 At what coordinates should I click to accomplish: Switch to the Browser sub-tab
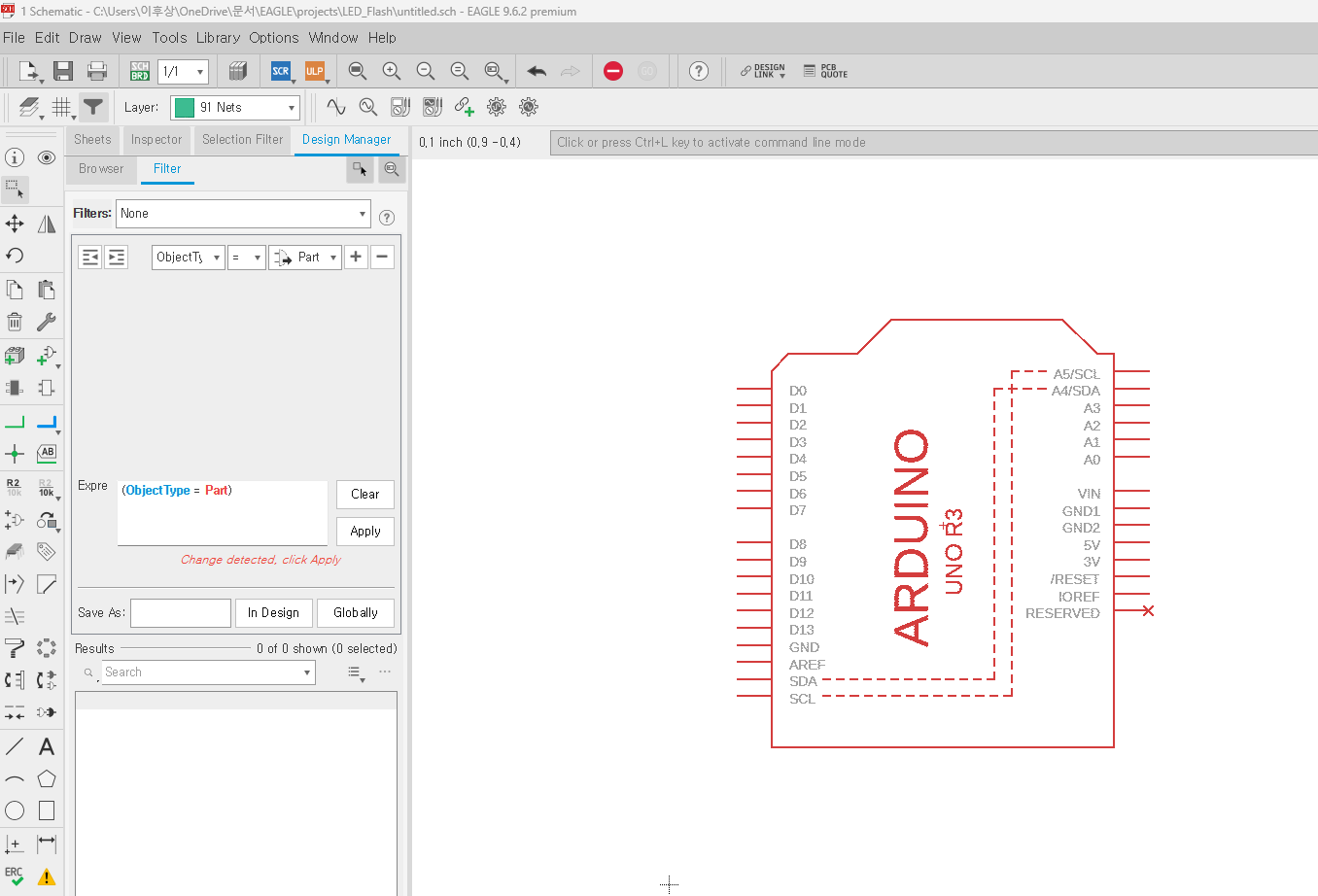[101, 169]
